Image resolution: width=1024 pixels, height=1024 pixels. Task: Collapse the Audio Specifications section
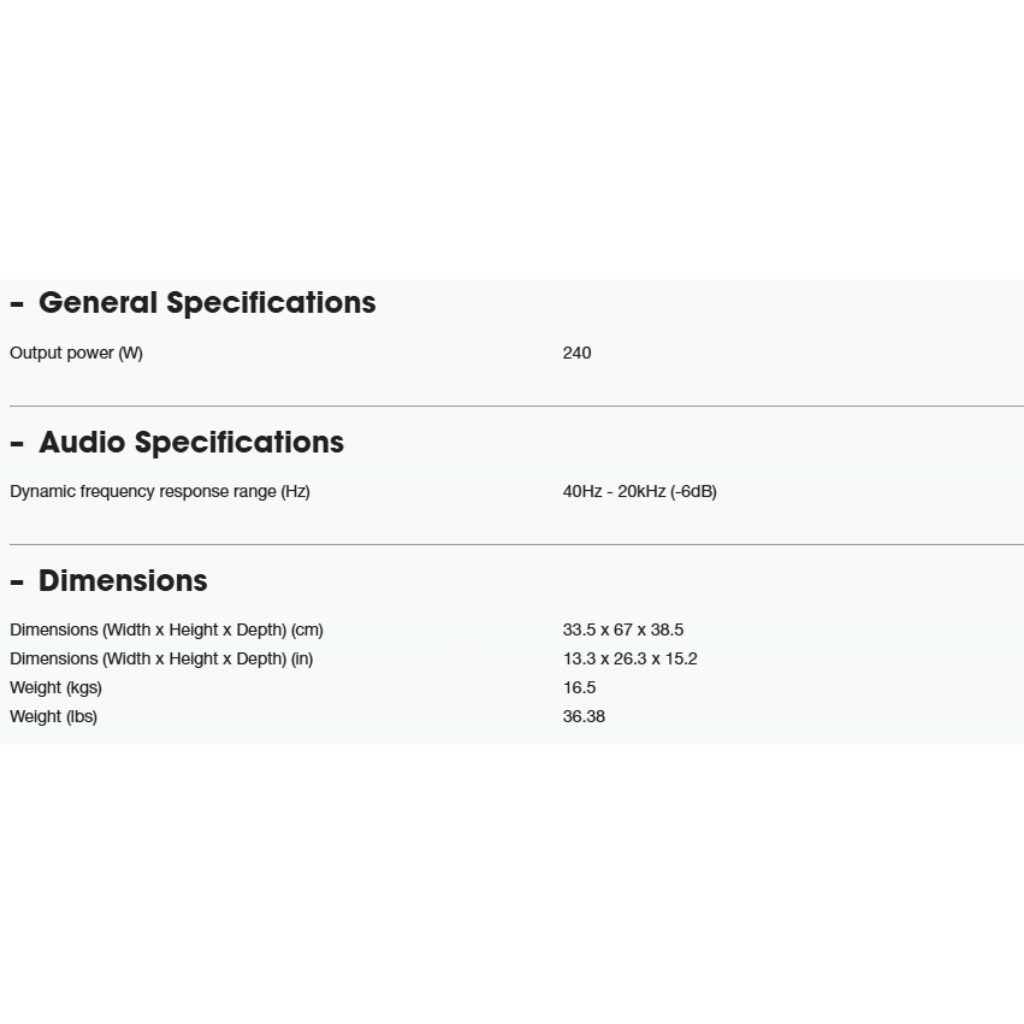click(x=191, y=442)
